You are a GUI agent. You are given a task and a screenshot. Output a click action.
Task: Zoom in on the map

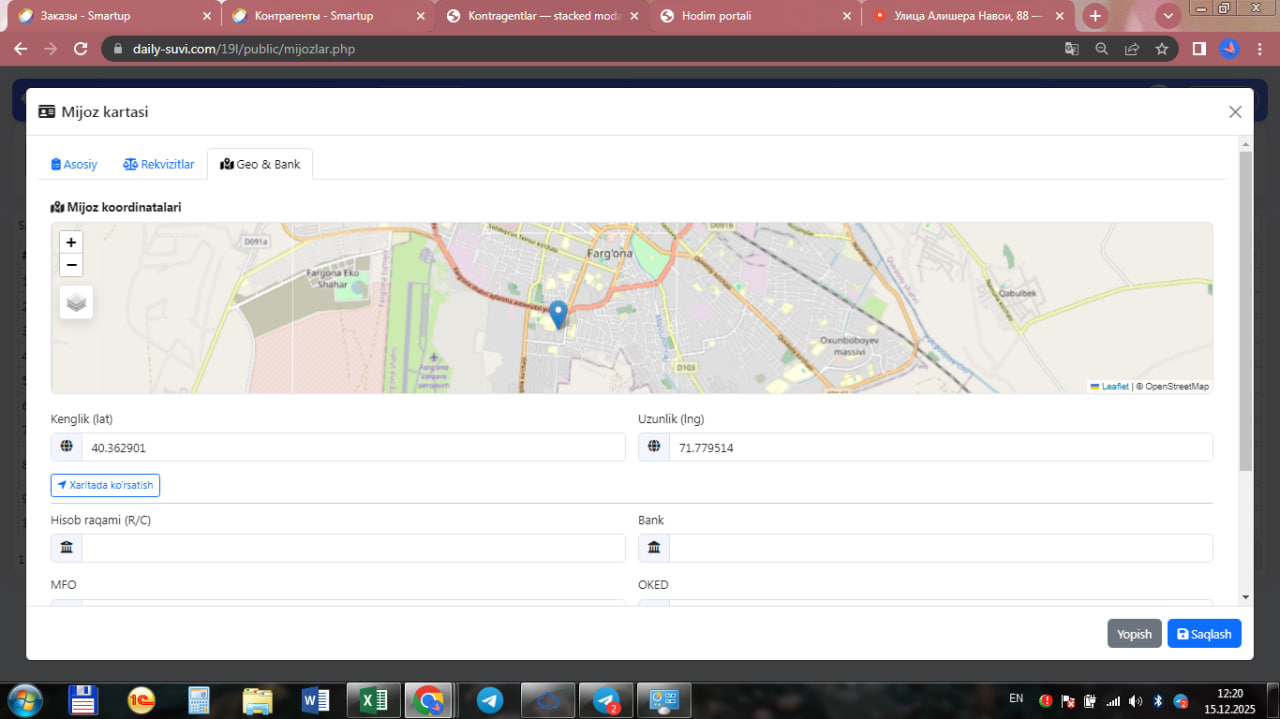[71, 242]
